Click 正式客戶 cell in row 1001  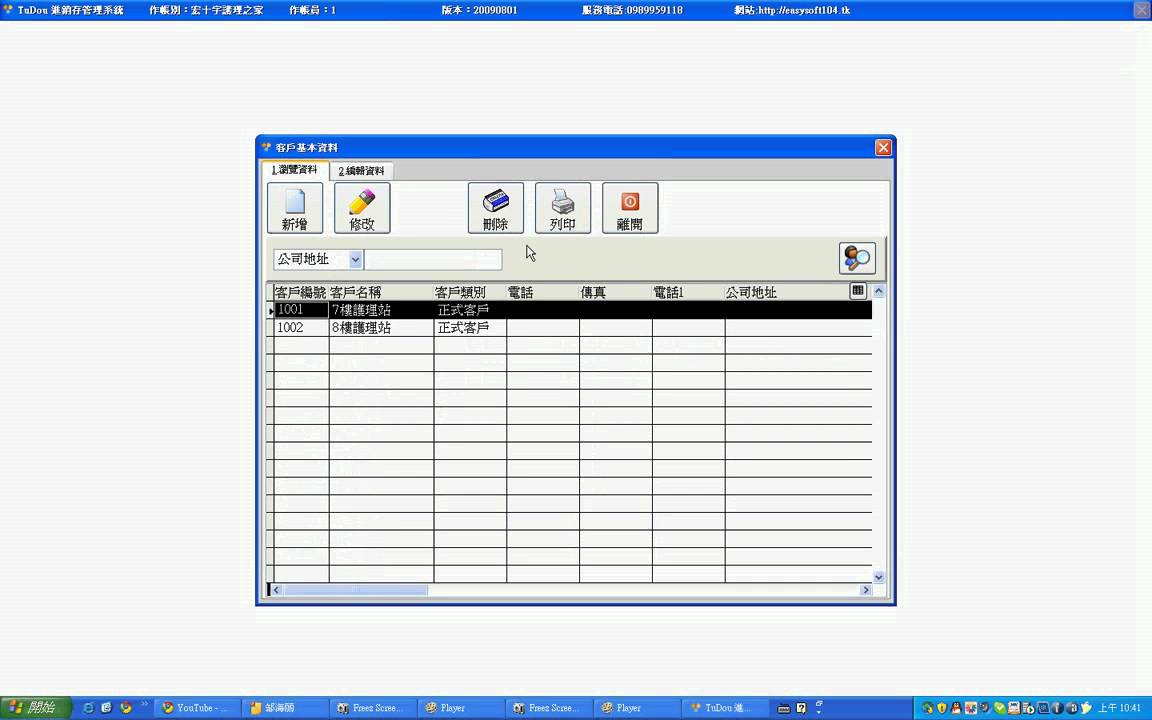tap(469, 310)
